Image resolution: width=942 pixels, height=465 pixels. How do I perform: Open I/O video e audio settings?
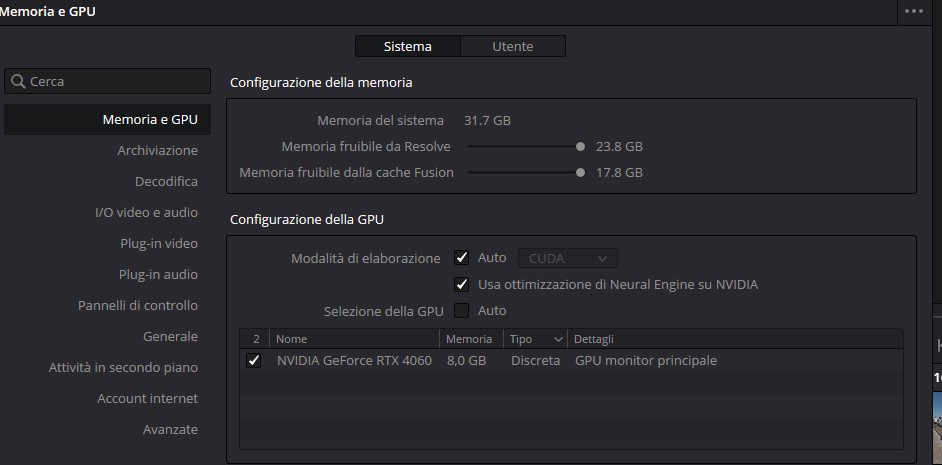(x=146, y=212)
